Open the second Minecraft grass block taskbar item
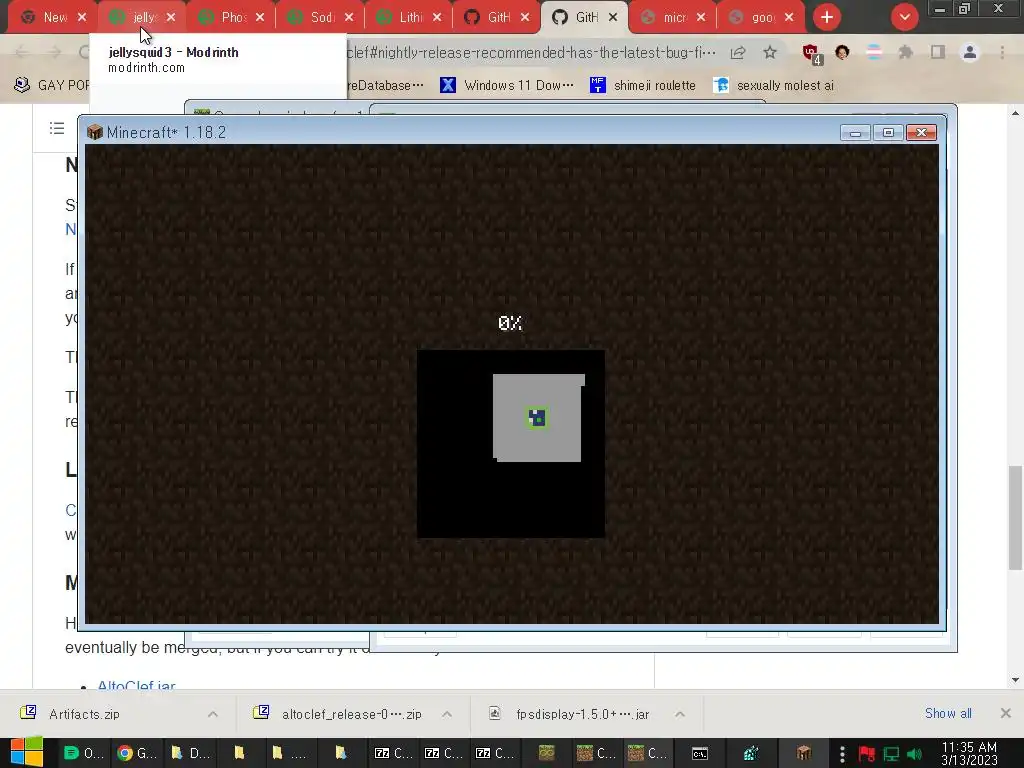Screen dimensions: 1024x768 tap(647, 753)
